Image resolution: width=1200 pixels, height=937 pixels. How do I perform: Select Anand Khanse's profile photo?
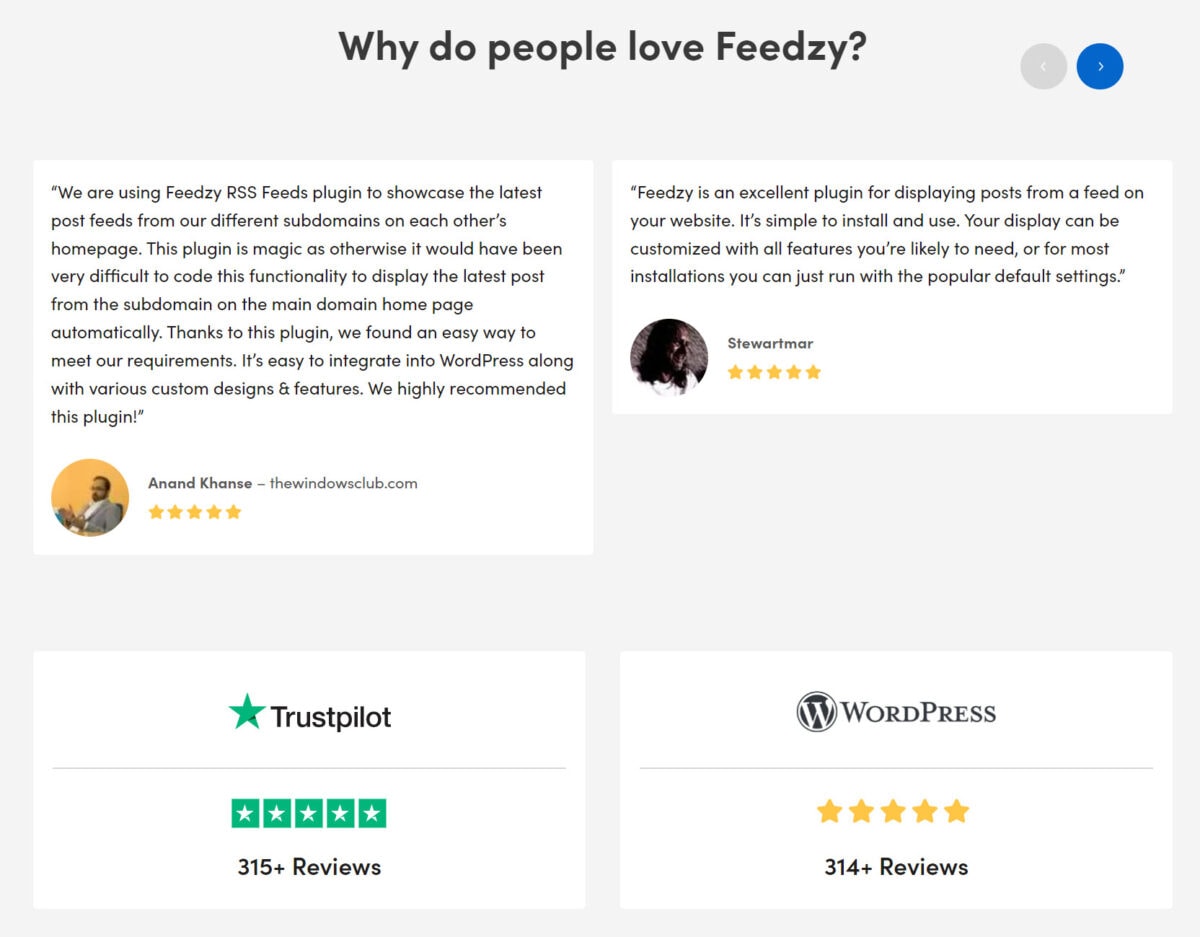[90, 497]
